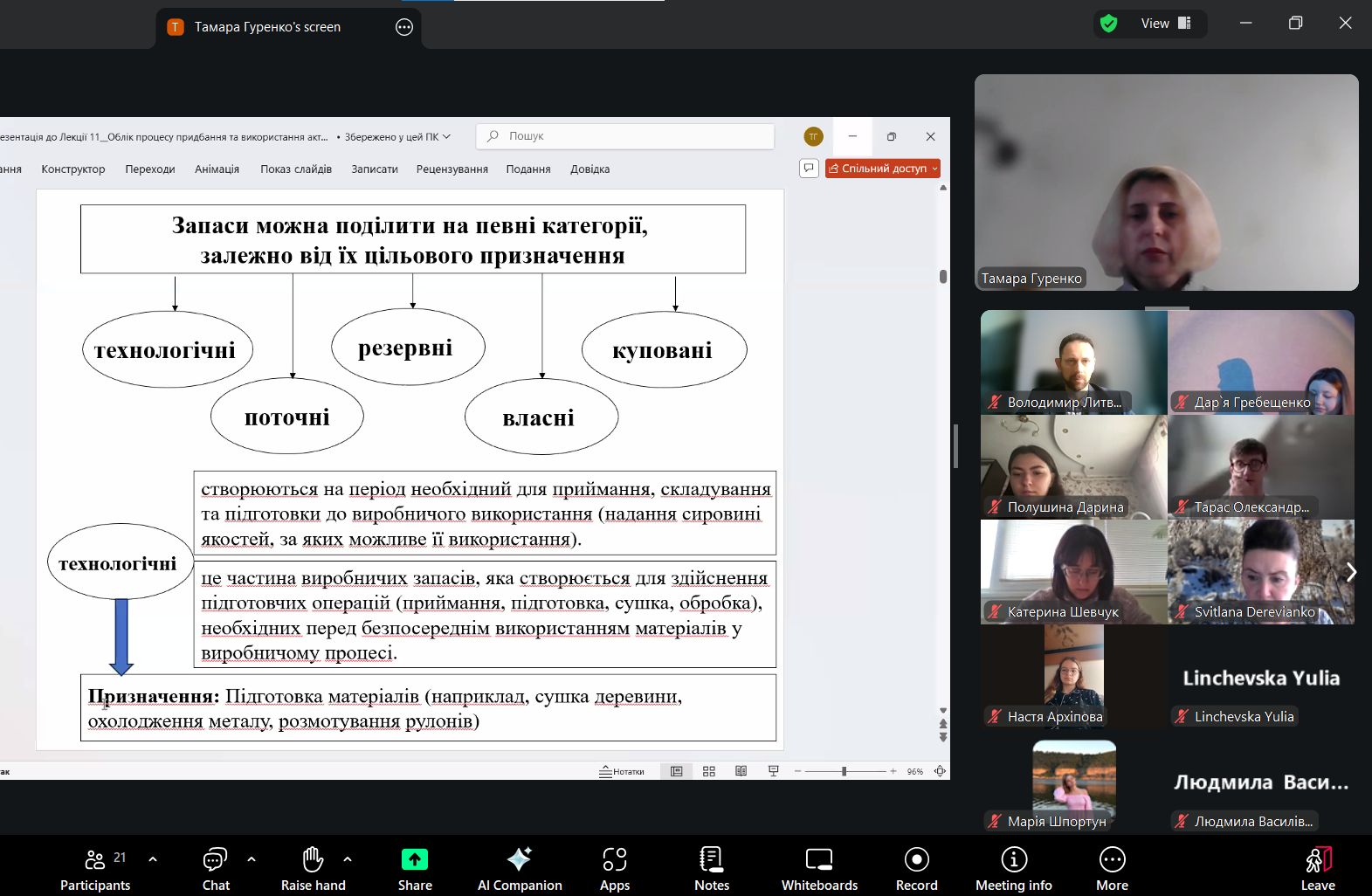This screenshot has height=896, width=1372.
Task: Select Полушина Дарина video tile
Action: (x=1073, y=466)
